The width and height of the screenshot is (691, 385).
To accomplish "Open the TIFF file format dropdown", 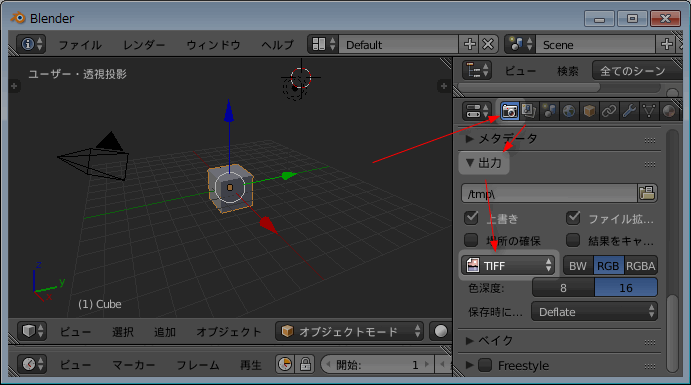I will (x=508, y=265).
